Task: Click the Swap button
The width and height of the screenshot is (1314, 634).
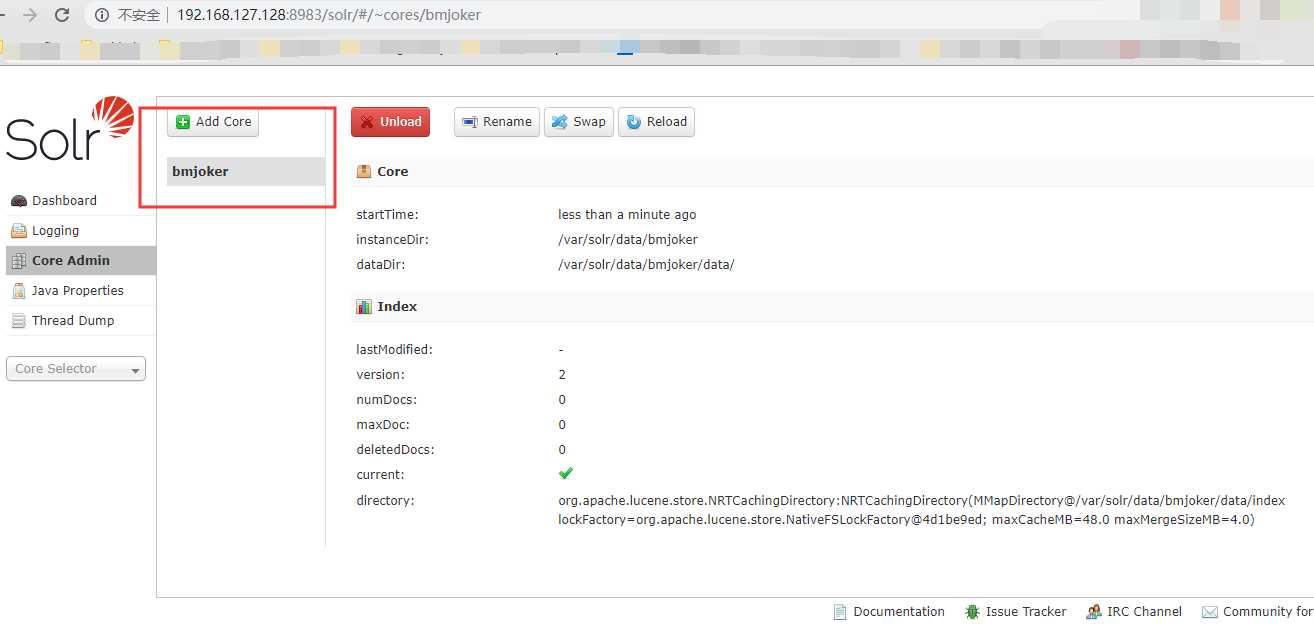Action: [x=579, y=122]
